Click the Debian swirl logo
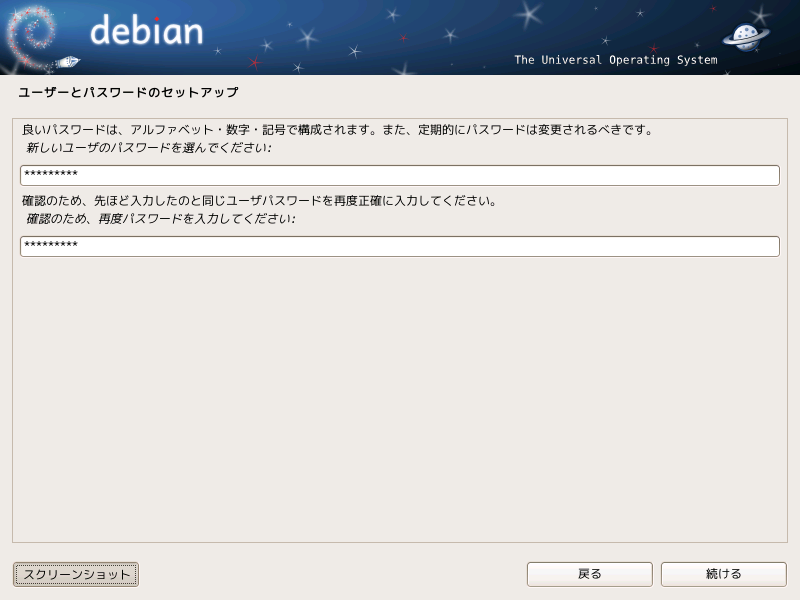800x600 pixels. [x=32, y=37]
